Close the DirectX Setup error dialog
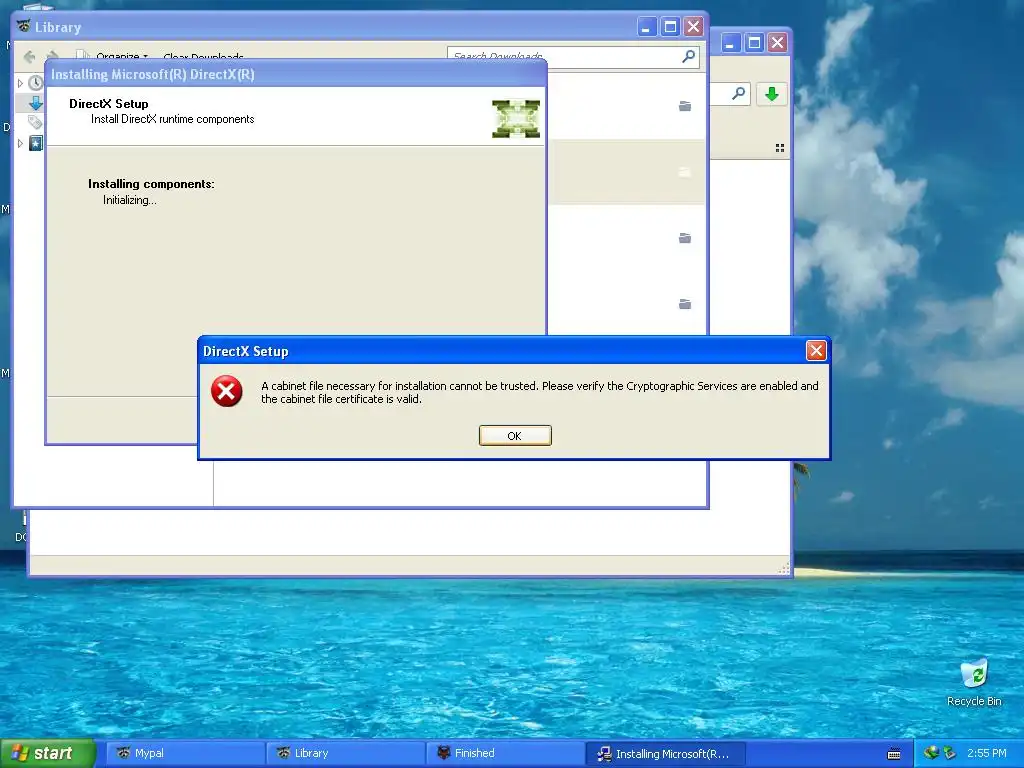 tap(816, 351)
